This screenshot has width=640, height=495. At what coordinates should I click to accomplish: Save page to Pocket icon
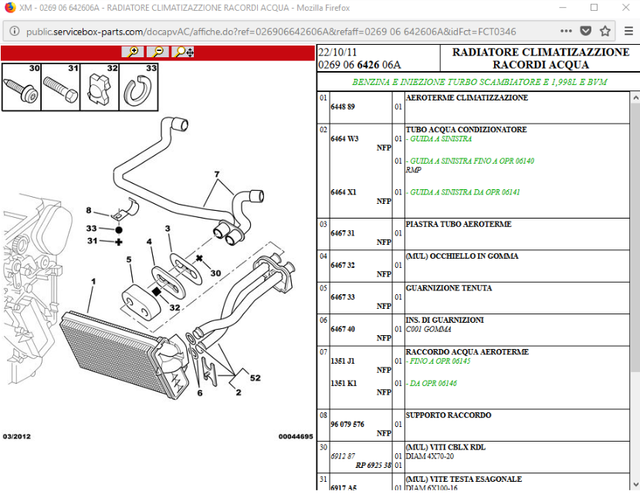coord(586,31)
